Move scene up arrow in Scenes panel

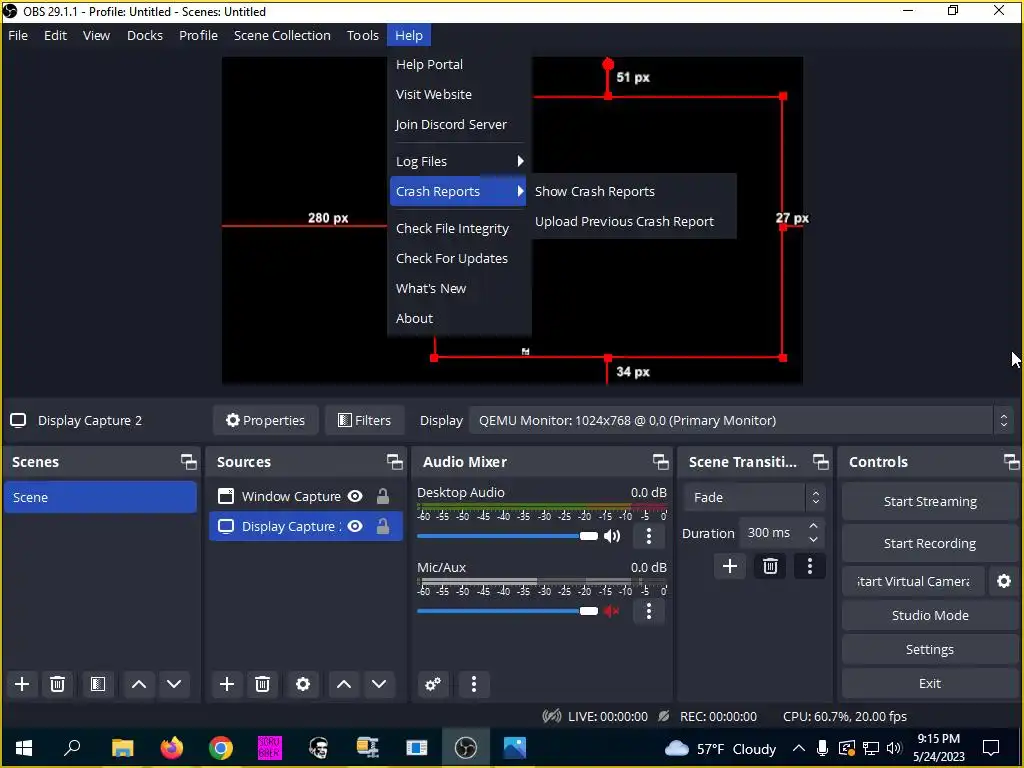(x=138, y=684)
